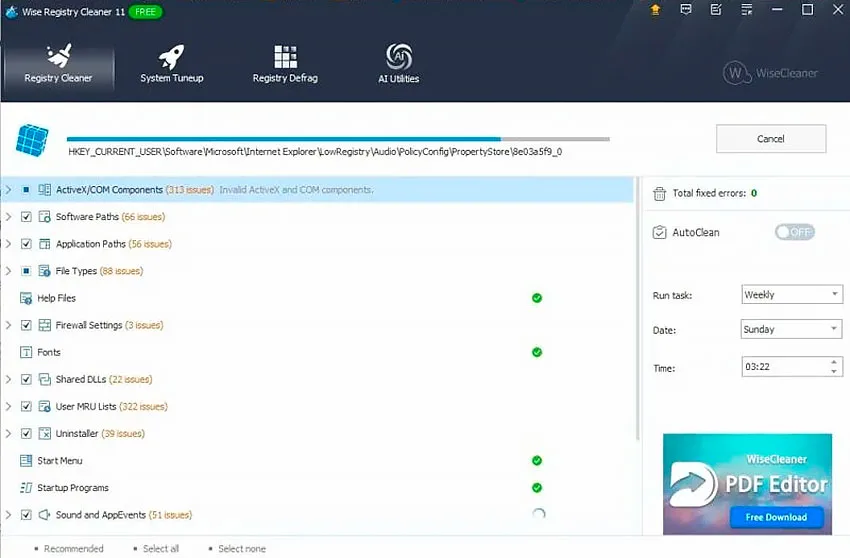Expand the Uninstaller row

pyautogui.click(x=9, y=434)
